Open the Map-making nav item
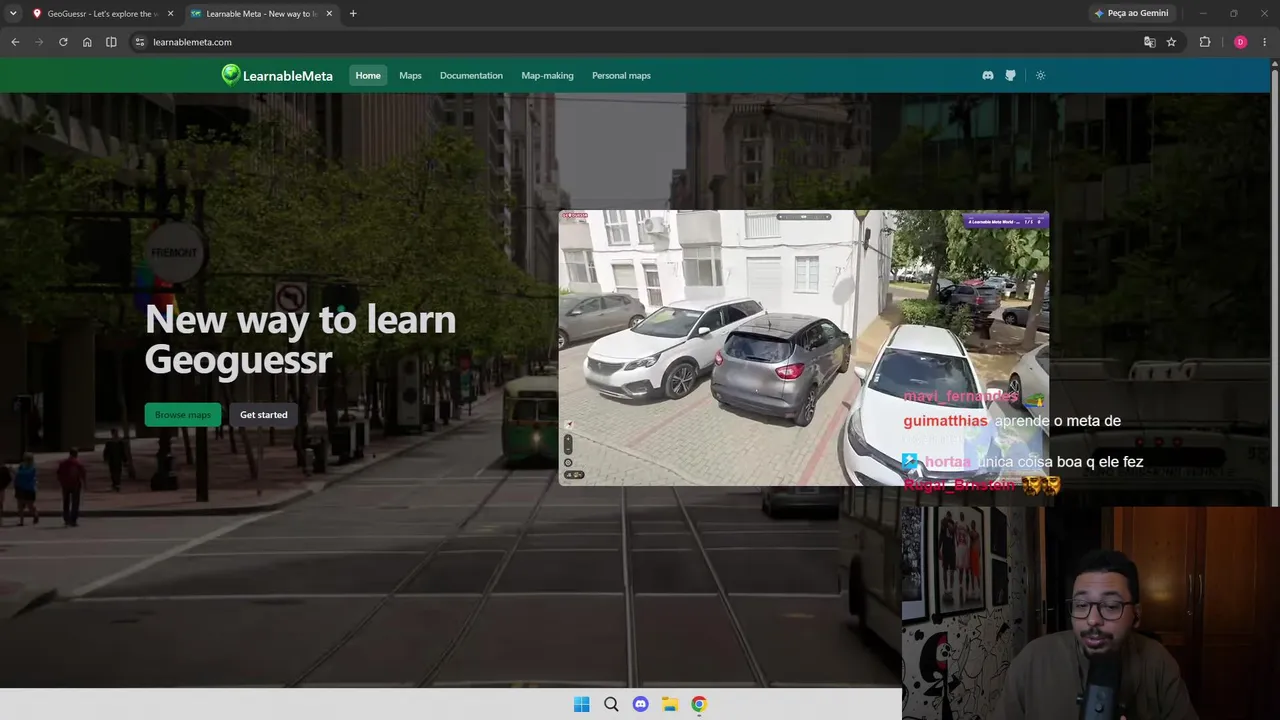The height and width of the screenshot is (720, 1280). pos(547,75)
